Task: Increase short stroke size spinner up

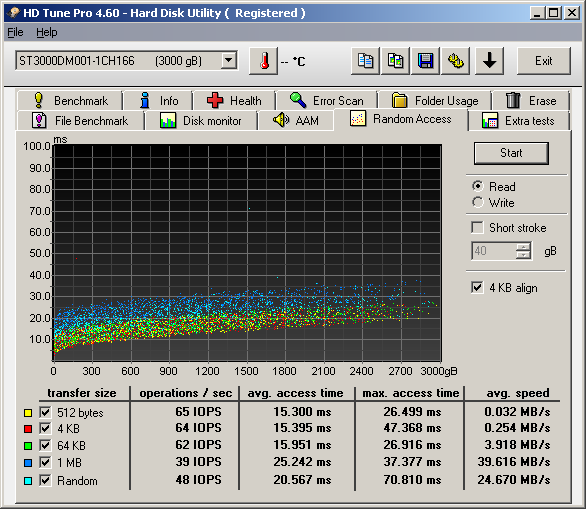Action: click(523, 246)
